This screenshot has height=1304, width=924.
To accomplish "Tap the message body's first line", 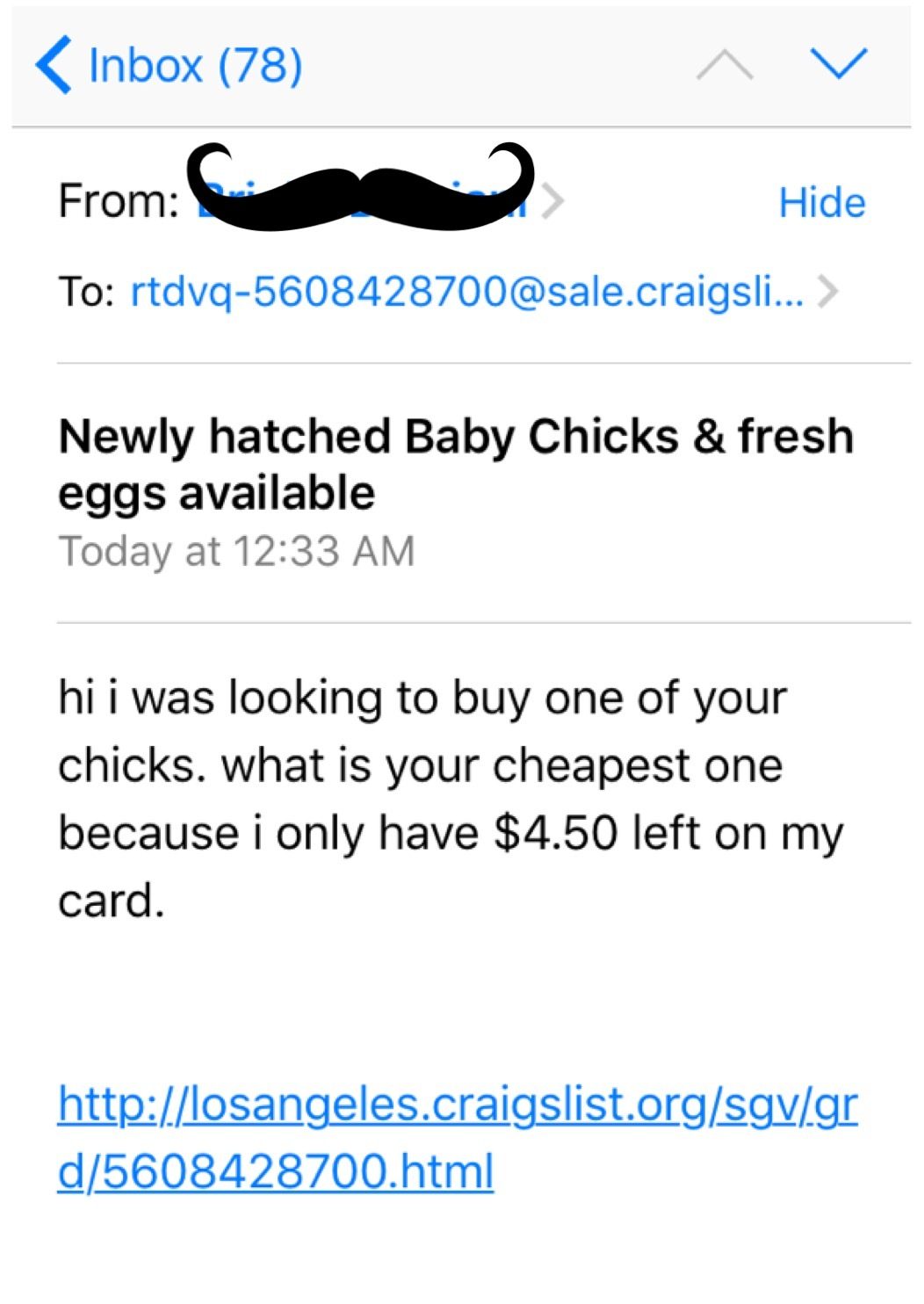I will click(422, 699).
